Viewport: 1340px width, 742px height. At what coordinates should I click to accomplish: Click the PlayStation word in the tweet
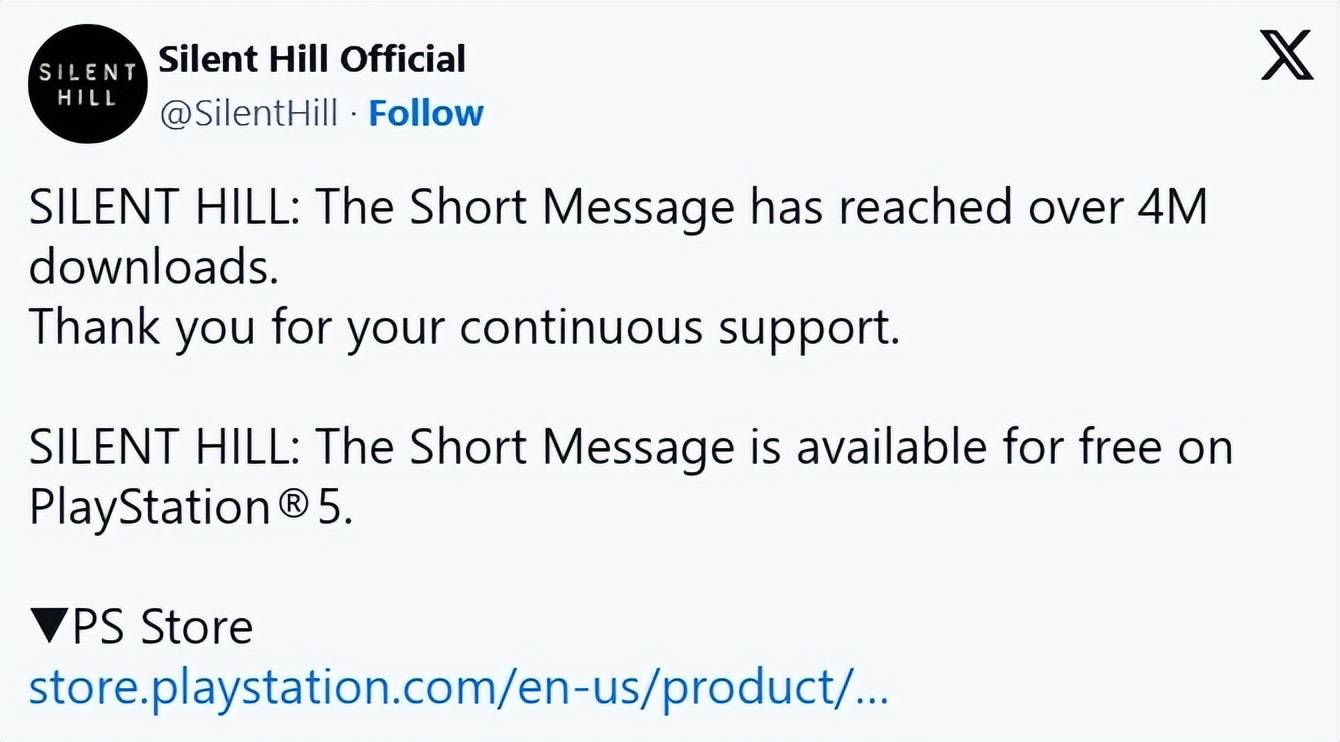[149, 507]
